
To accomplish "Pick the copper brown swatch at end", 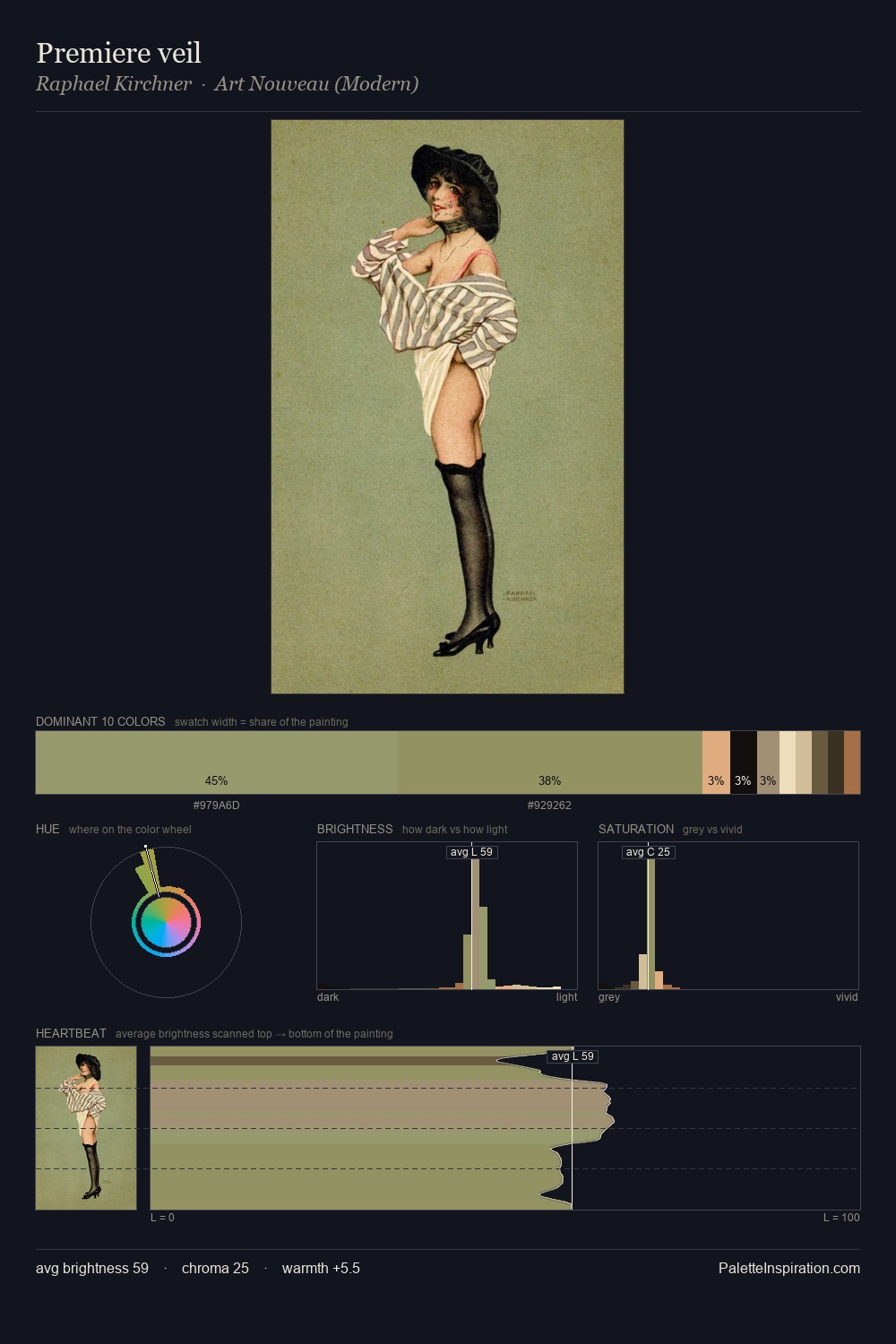I will 852,762.
